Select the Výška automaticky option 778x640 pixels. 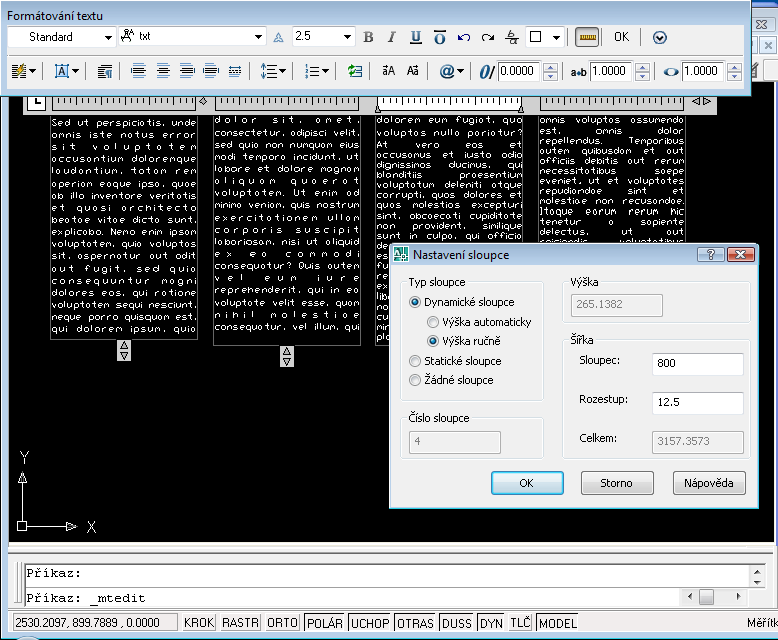[434, 322]
